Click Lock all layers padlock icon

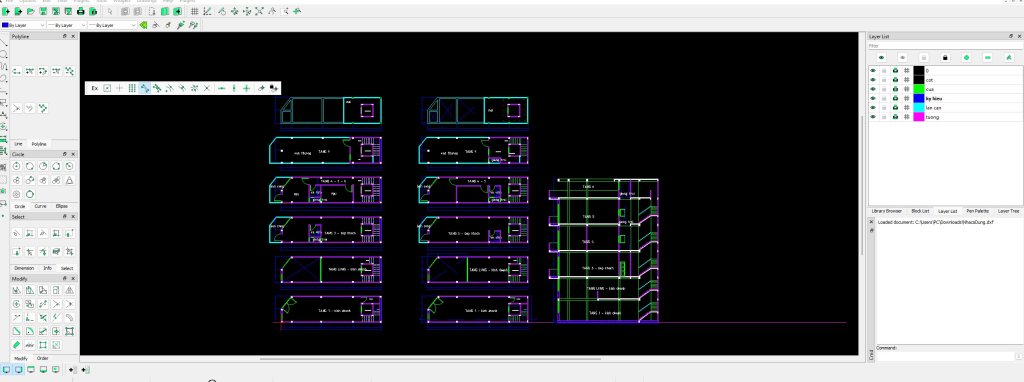(945, 57)
